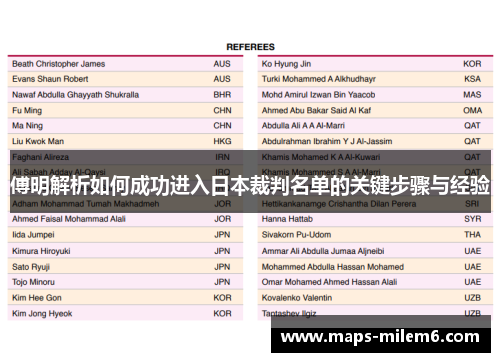
Task: Click the name Sivakorn Pu-Udom
Action: [296, 235]
